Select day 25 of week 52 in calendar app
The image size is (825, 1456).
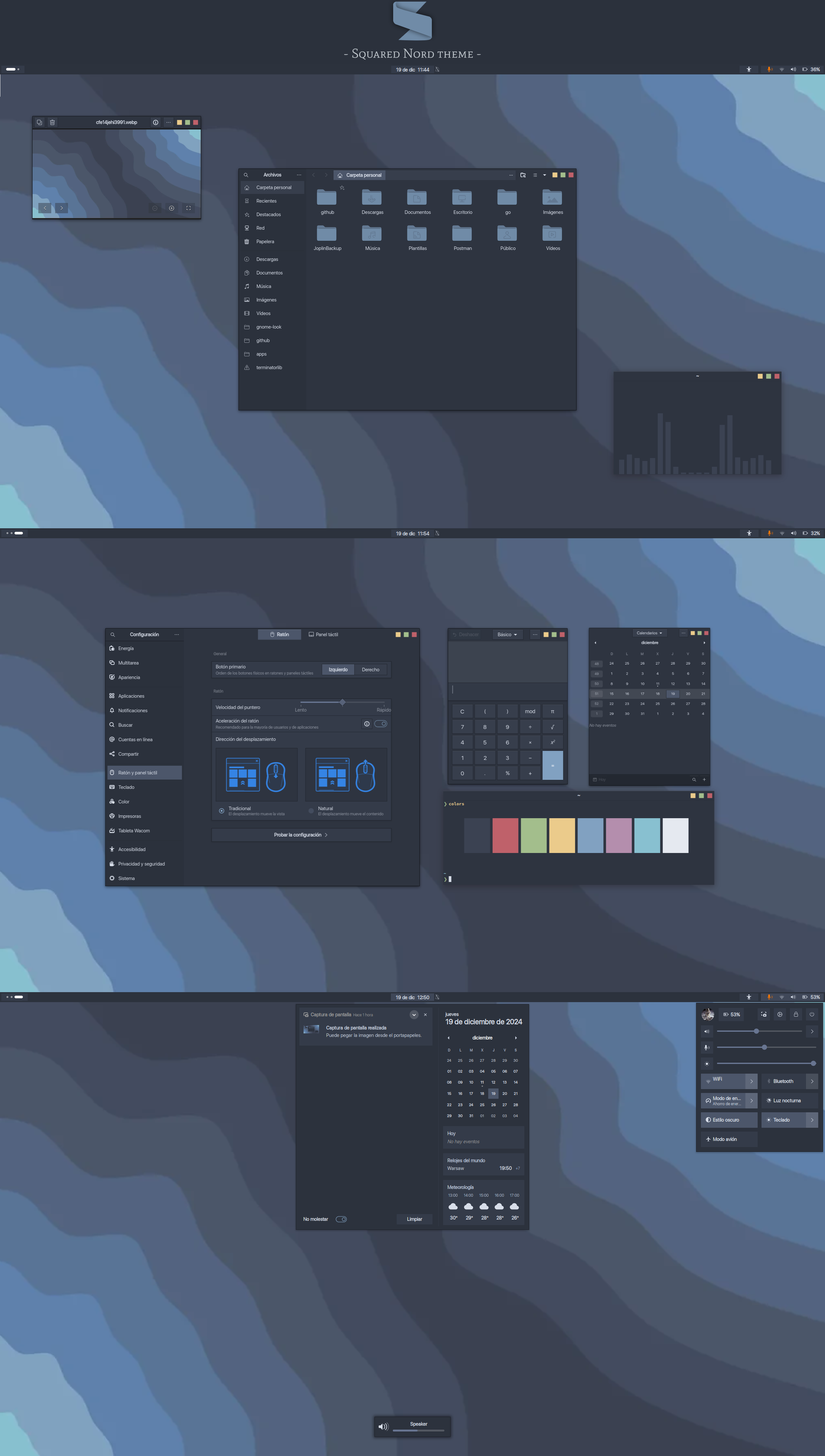tap(657, 704)
